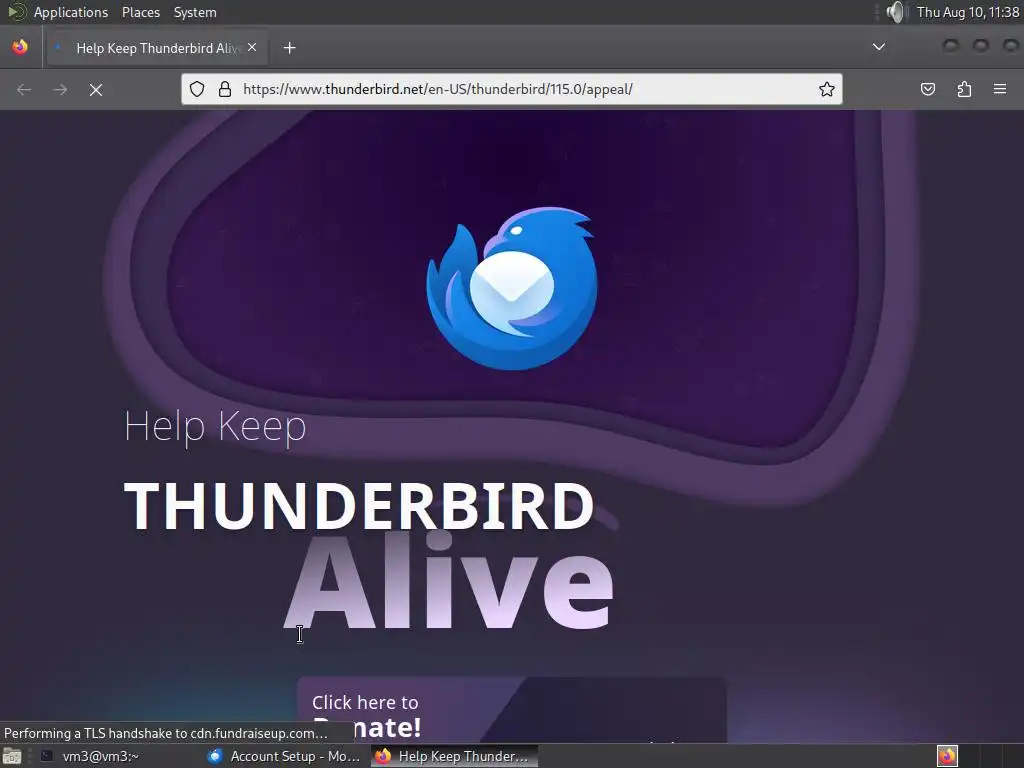Close the Help Keep Thunderbird Alive tab
Image resolution: width=1024 pixels, height=768 pixels.
[x=252, y=47]
